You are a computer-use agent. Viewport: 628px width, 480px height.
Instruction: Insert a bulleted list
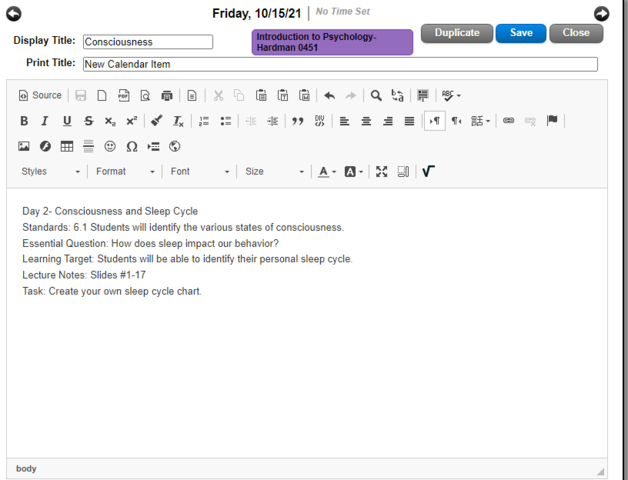(225, 121)
